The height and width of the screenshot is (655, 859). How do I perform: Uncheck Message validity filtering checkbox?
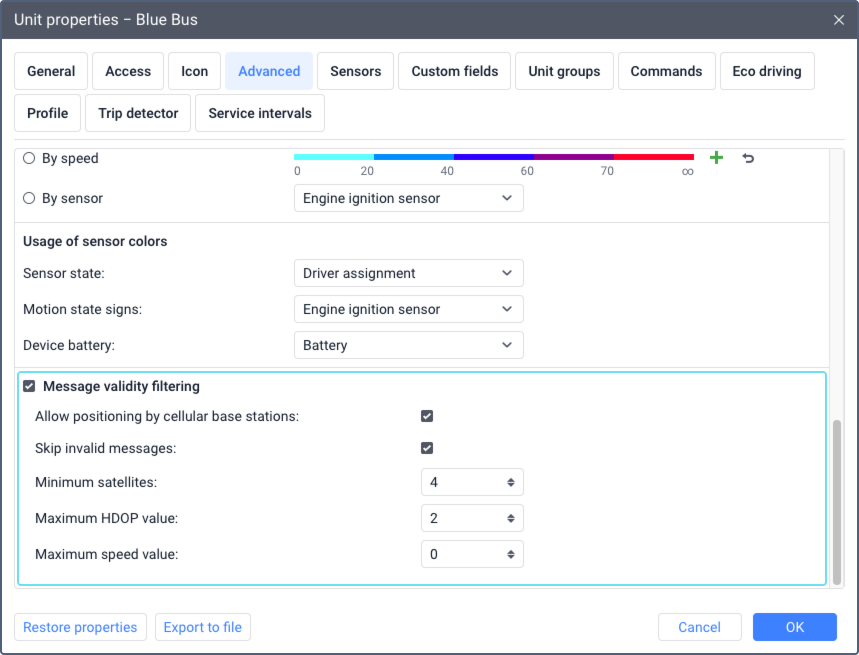29,387
